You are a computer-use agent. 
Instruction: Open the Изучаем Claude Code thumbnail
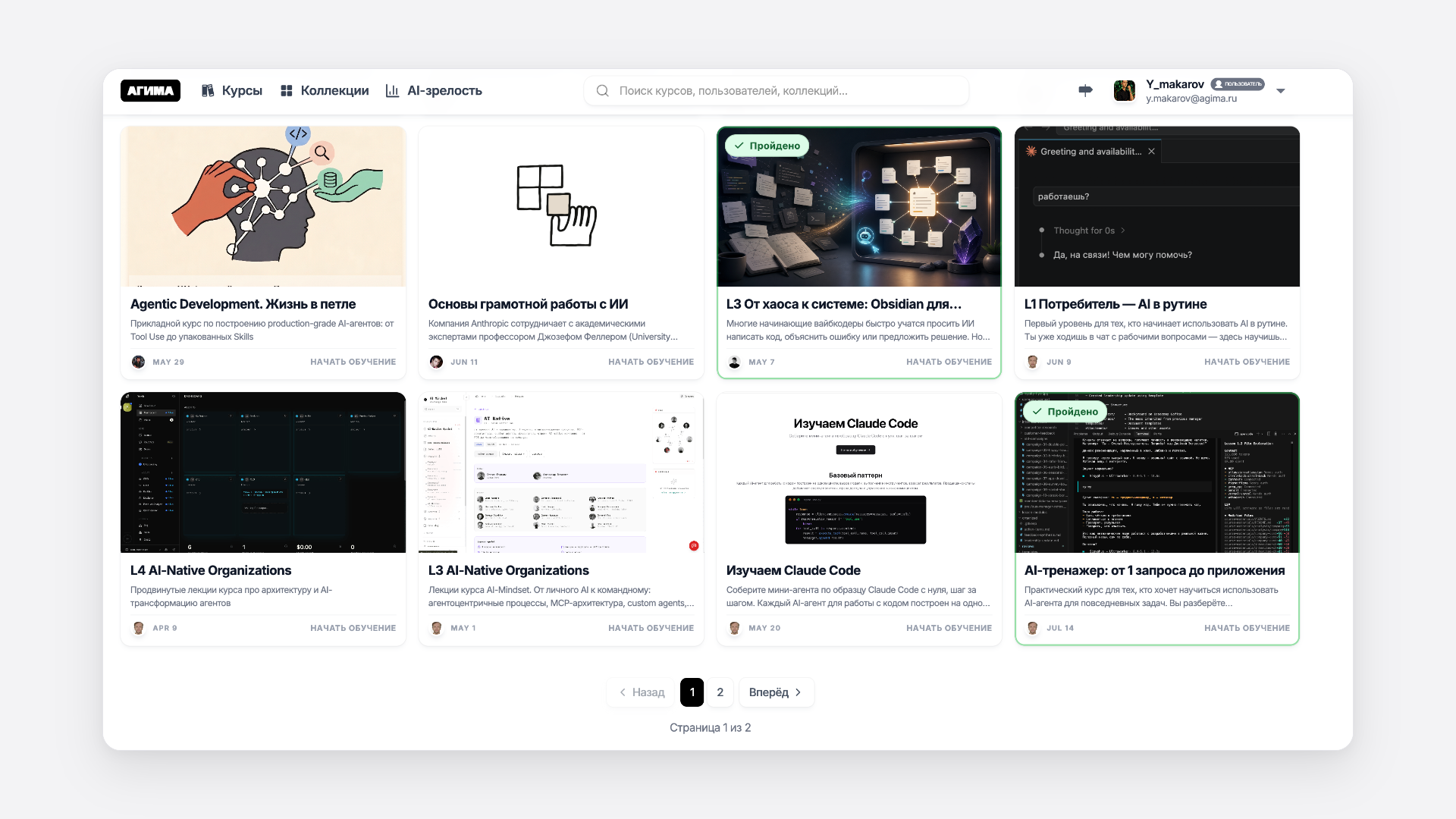coord(859,472)
